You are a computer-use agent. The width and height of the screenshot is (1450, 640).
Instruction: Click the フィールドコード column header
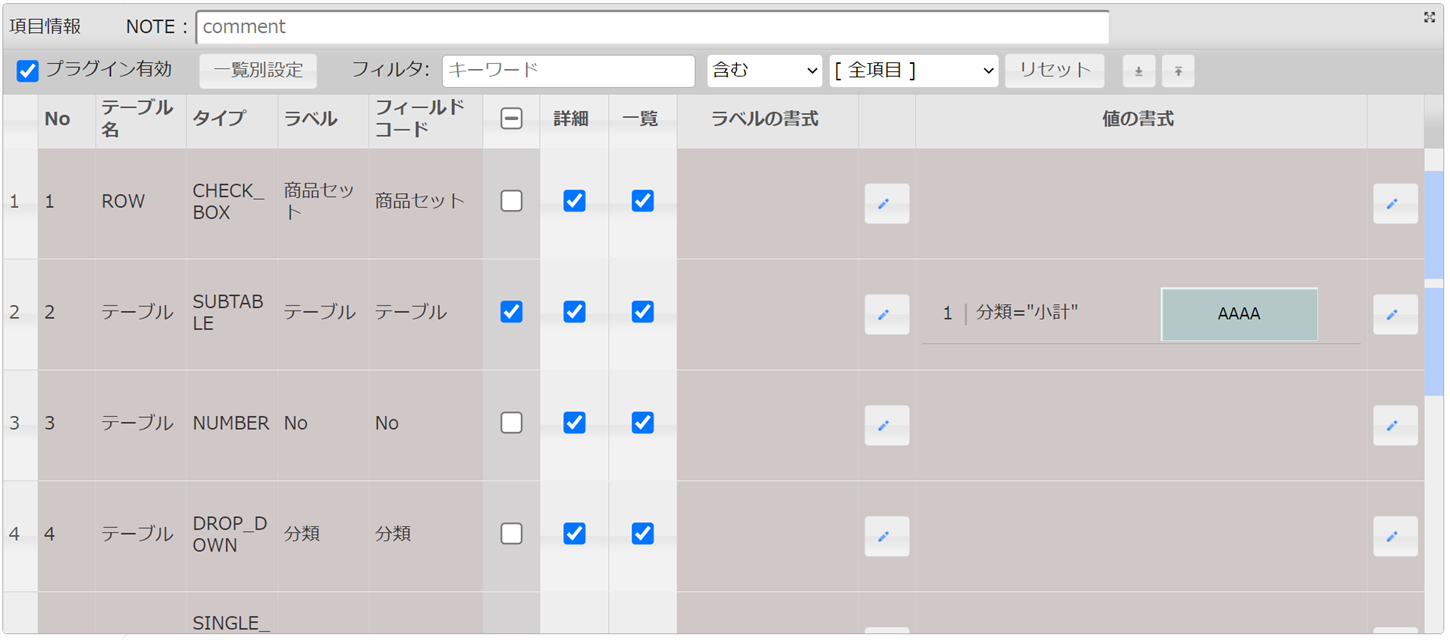click(426, 119)
